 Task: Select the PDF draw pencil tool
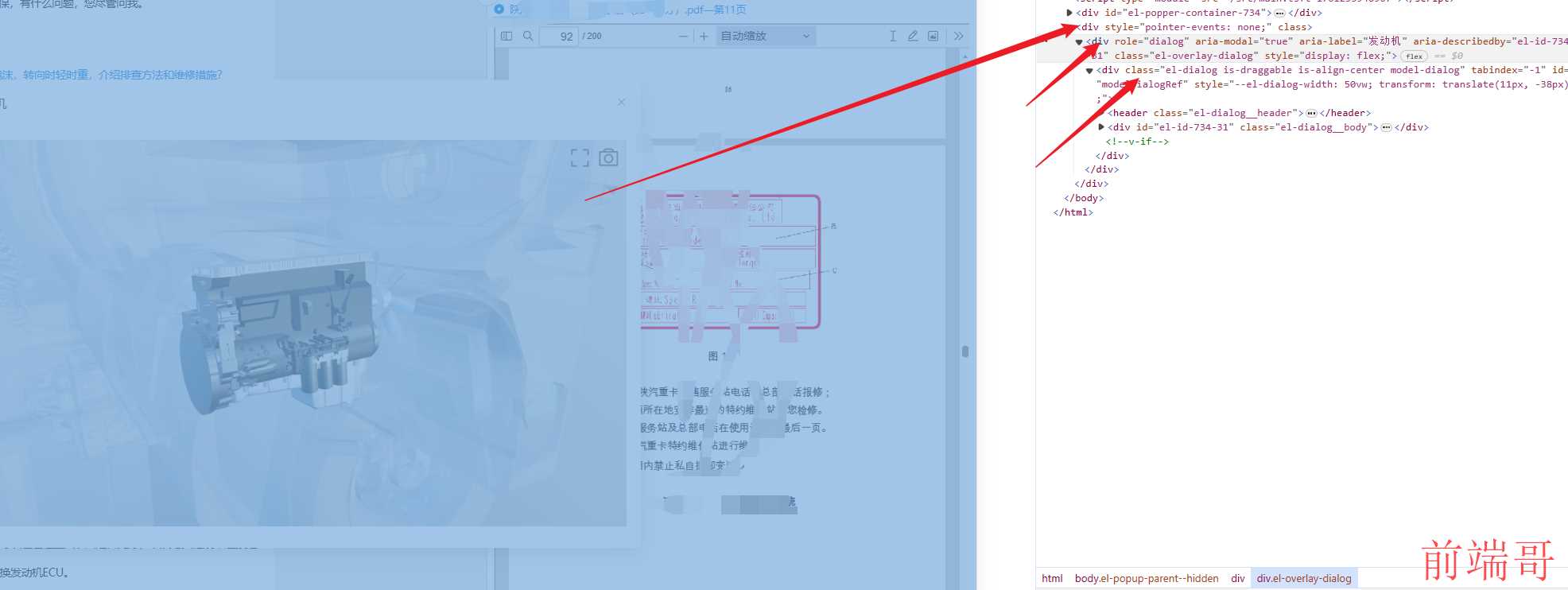pyautogui.click(x=913, y=36)
